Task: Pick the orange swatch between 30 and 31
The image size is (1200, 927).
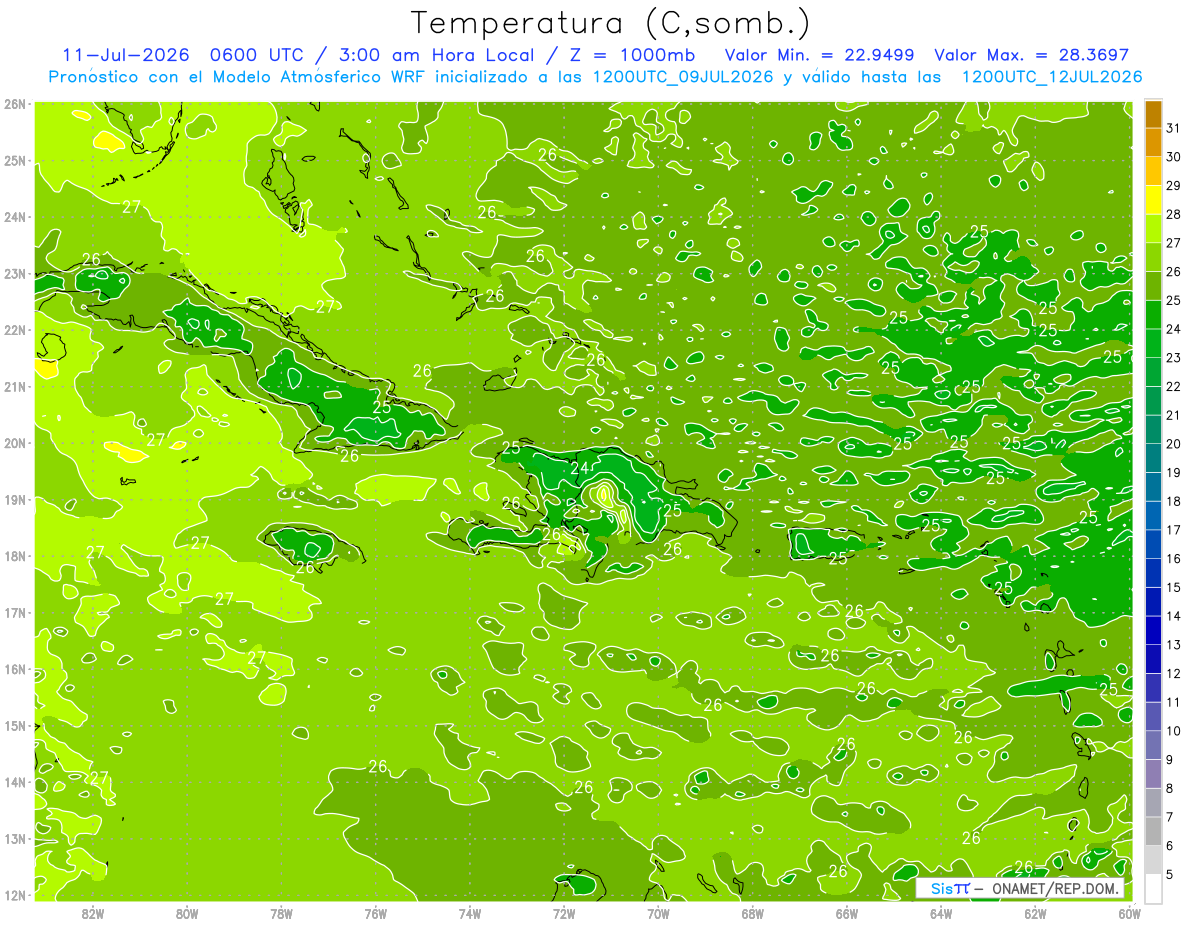Action: point(1153,143)
